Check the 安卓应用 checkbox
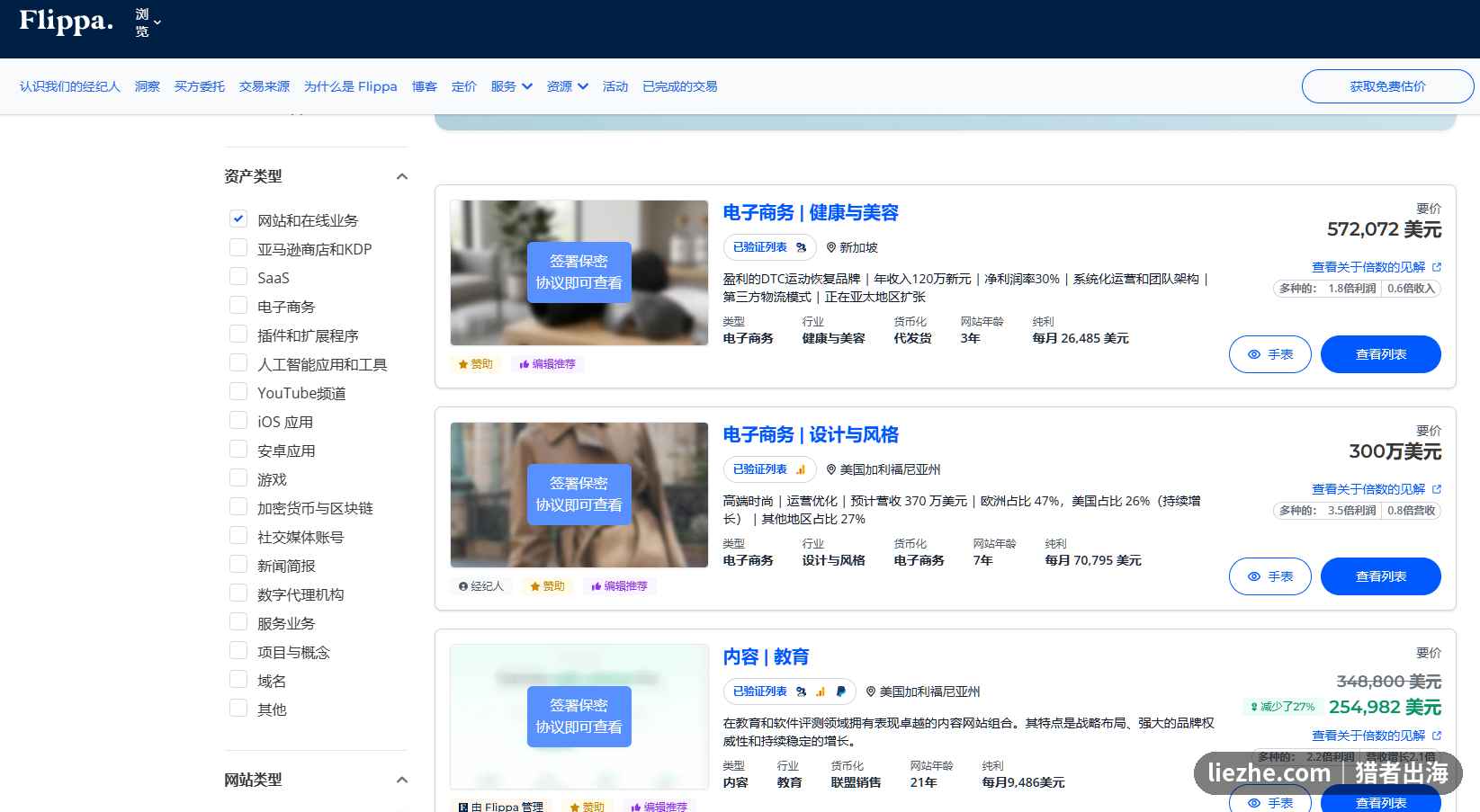This screenshot has width=1480, height=812. coord(238,449)
